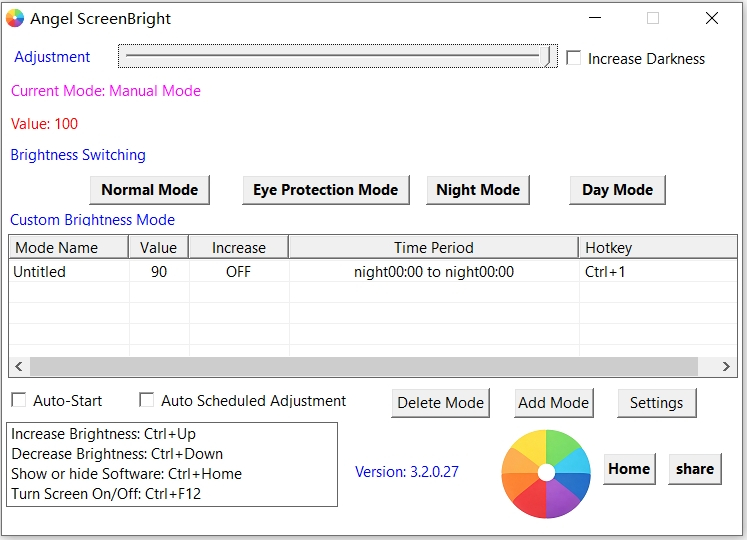Image resolution: width=747 pixels, height=540 pixels.
Task: Click the Angel ScreenBright title bar icon
Action: pos(15,18)
